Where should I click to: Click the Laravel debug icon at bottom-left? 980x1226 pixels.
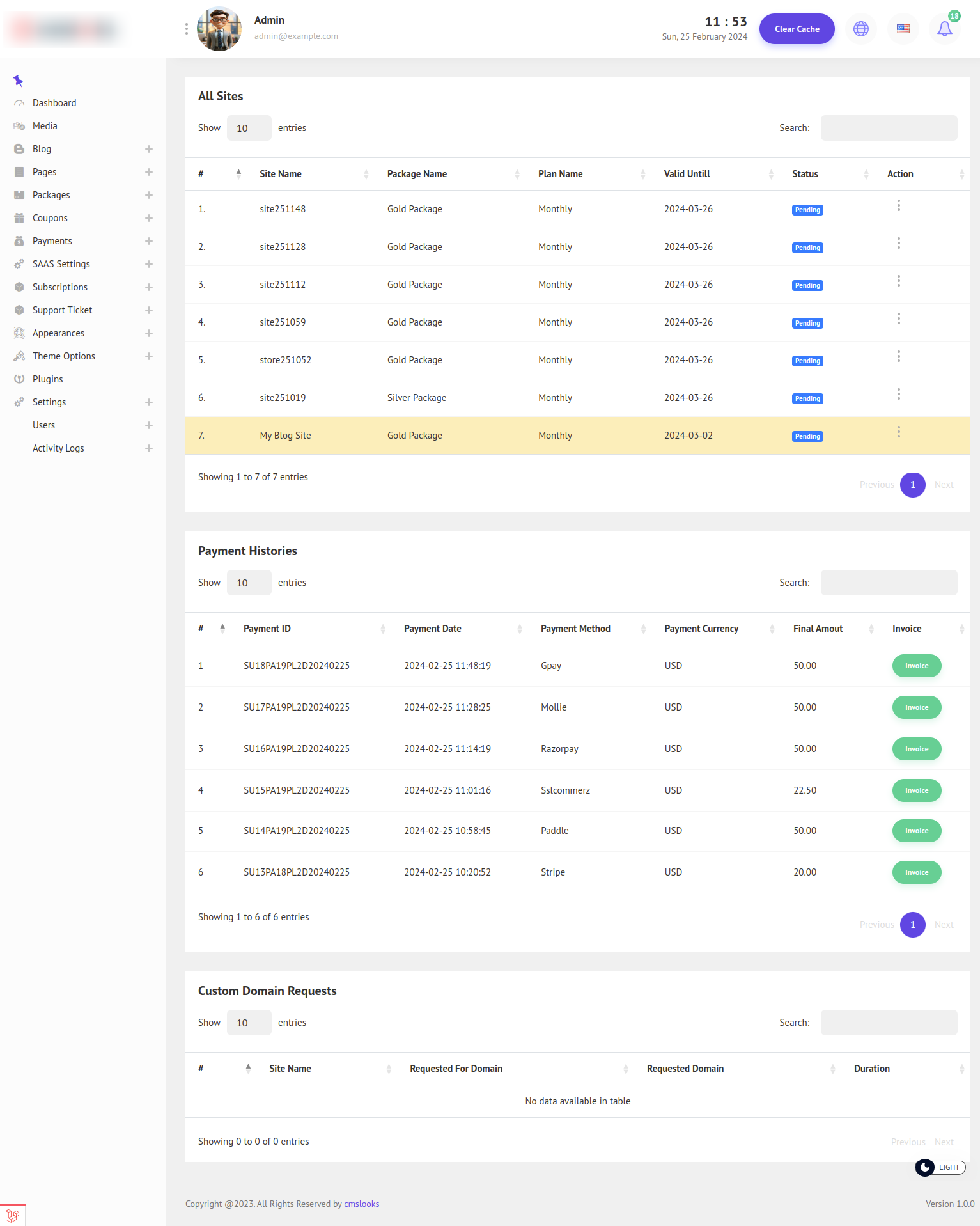coord(12,1214)
